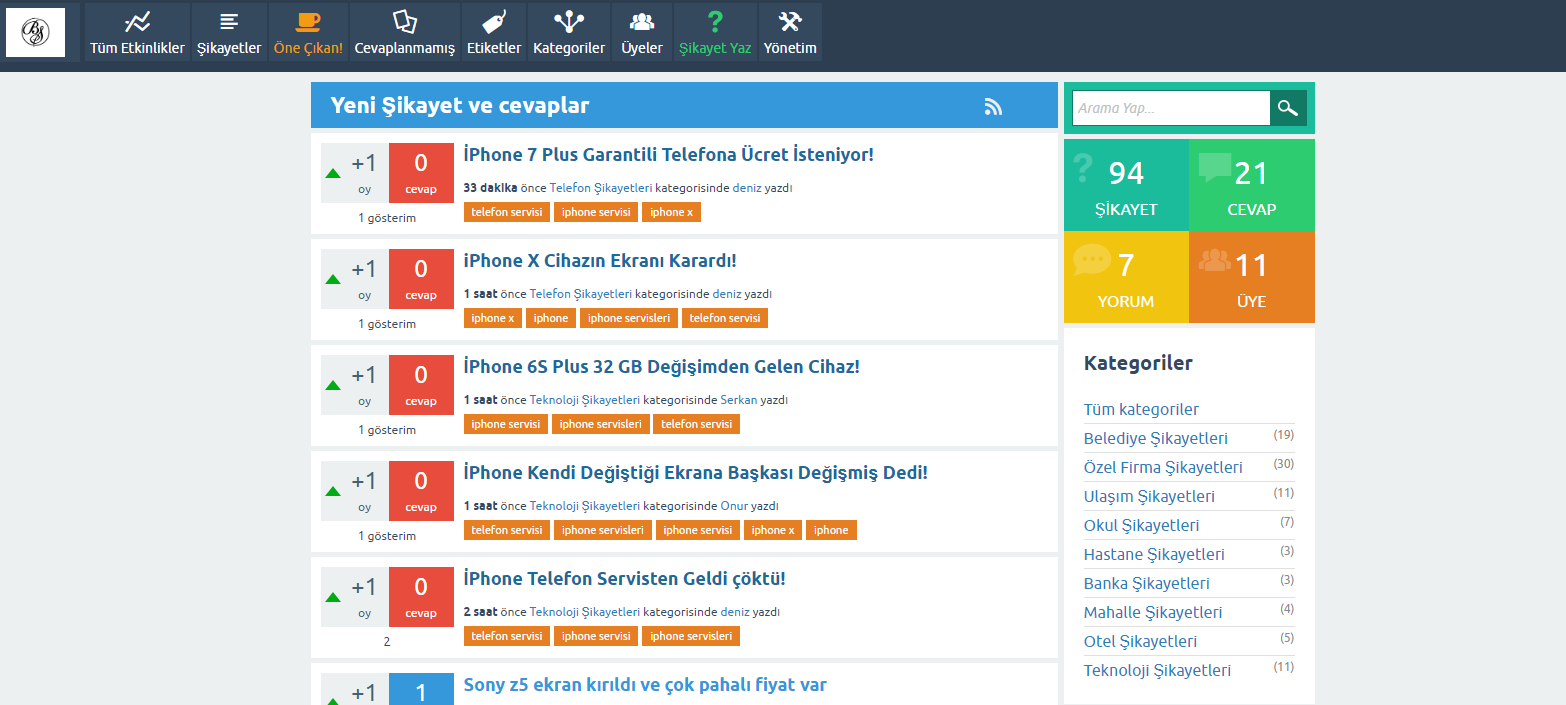Open Teknoloji Şikayetleri link in iPhone 6S post
Image resolution: width=1566 pixels, height=705 pixels.
tap(585, 400)
